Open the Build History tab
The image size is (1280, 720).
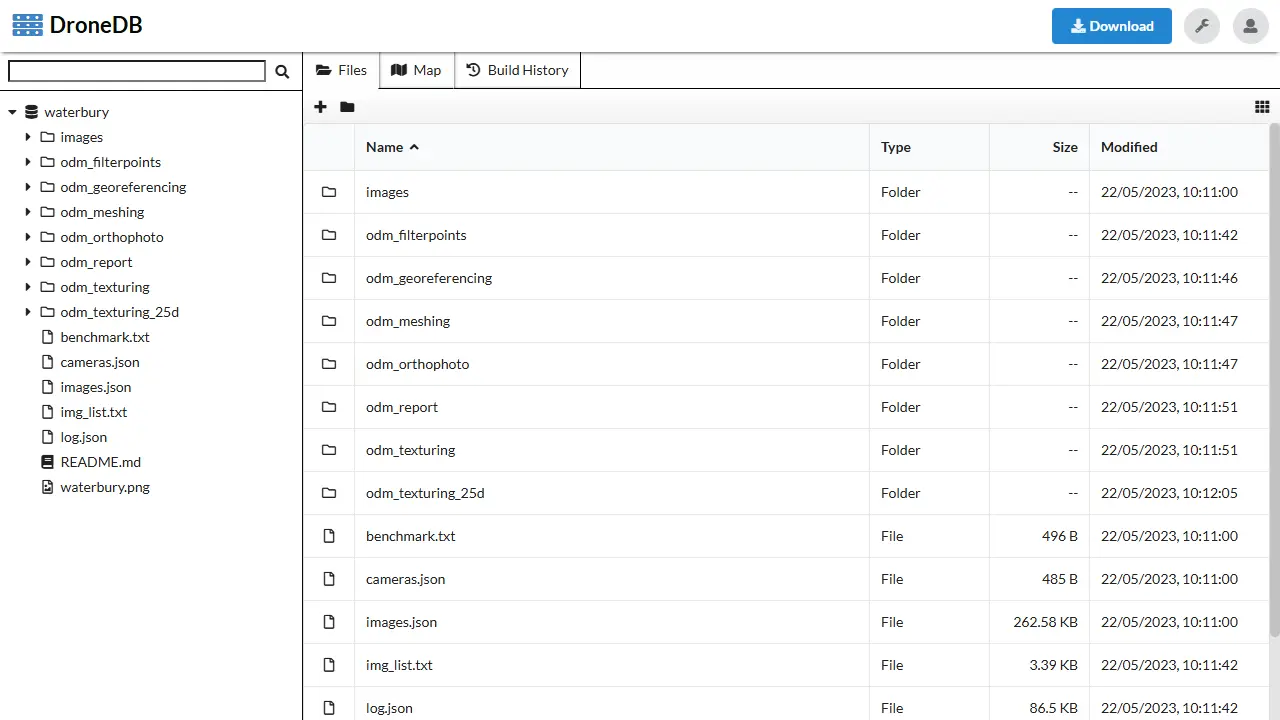click(x=517, y=70)
